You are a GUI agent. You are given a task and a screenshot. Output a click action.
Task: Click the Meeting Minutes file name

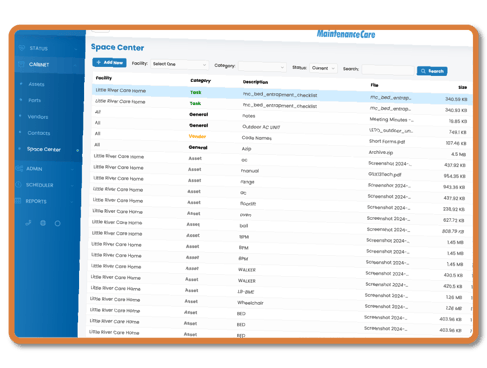click(x=392, y=119)
